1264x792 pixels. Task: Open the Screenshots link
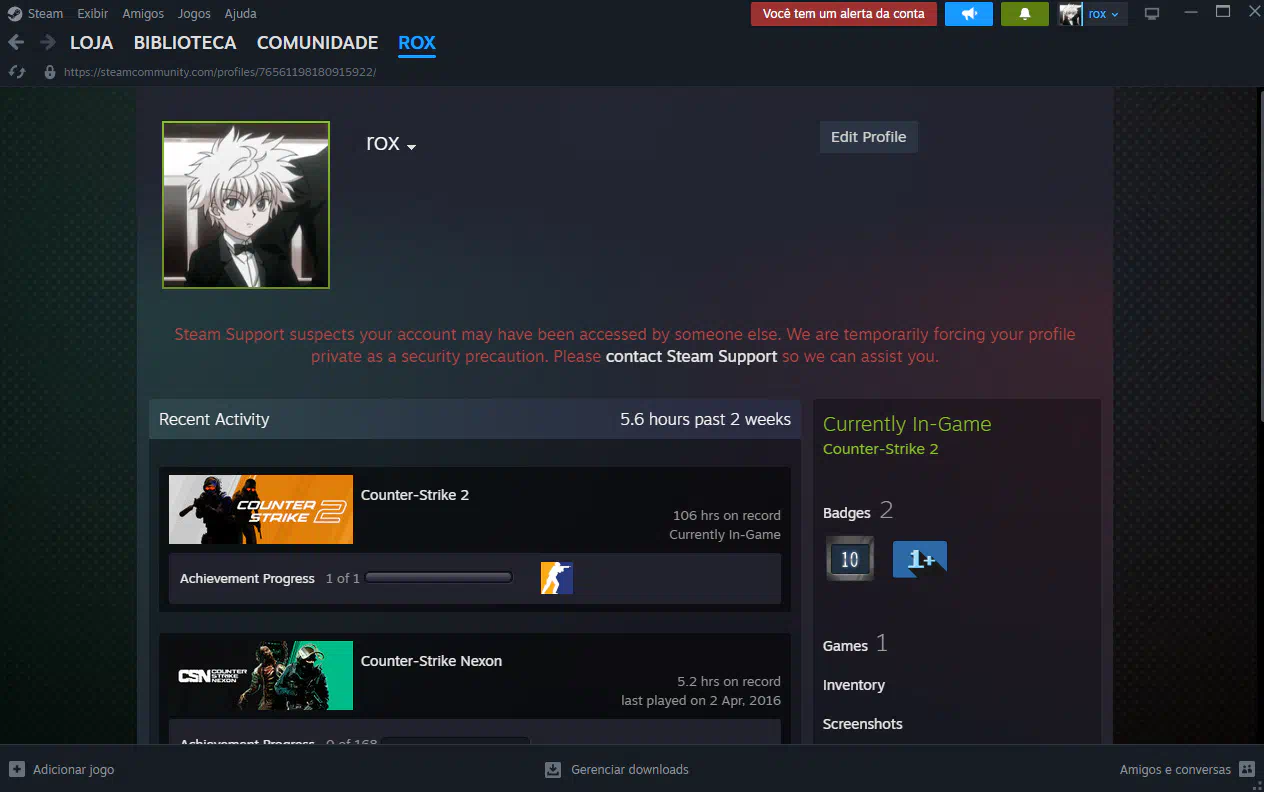(863, 724)
